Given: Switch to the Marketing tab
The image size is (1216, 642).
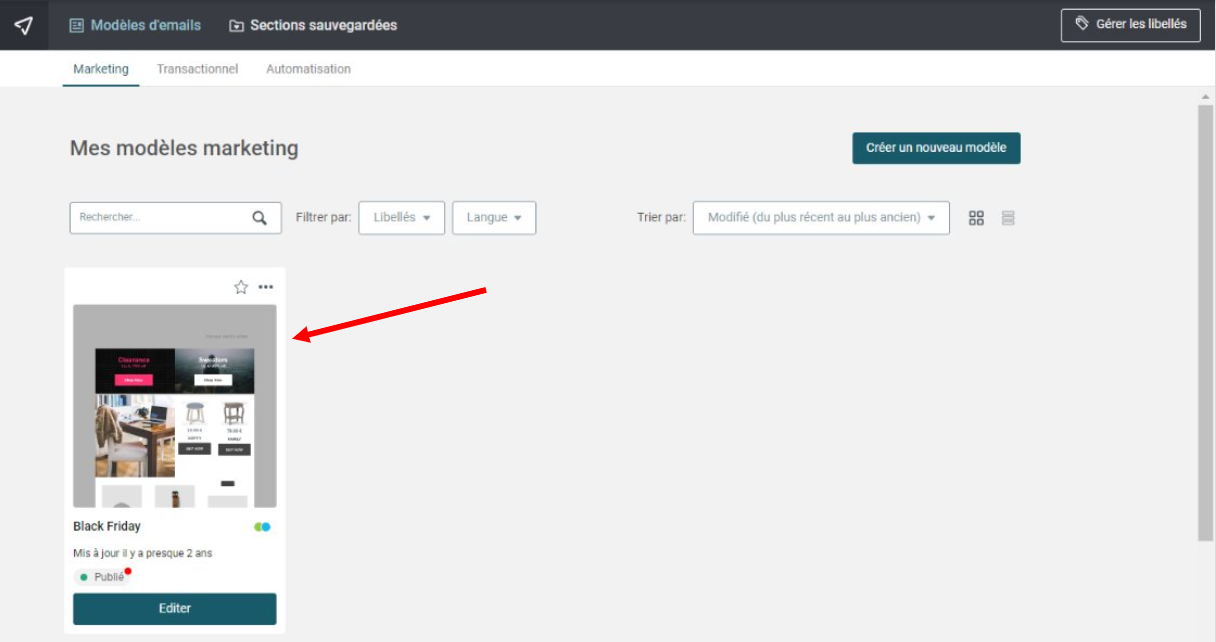Looking at the screenshot, I should (101, 69).
